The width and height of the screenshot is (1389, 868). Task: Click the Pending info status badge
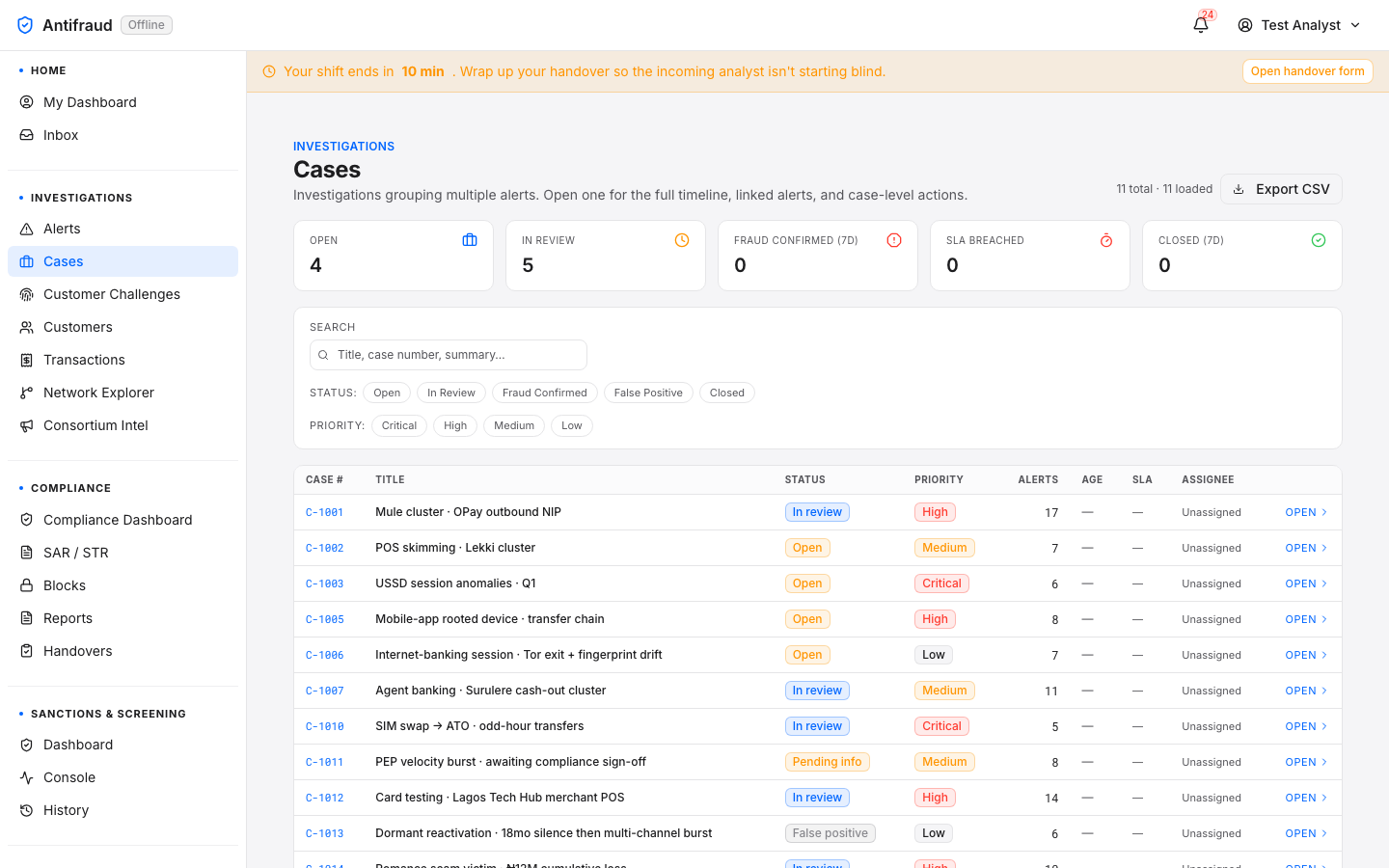828,762
